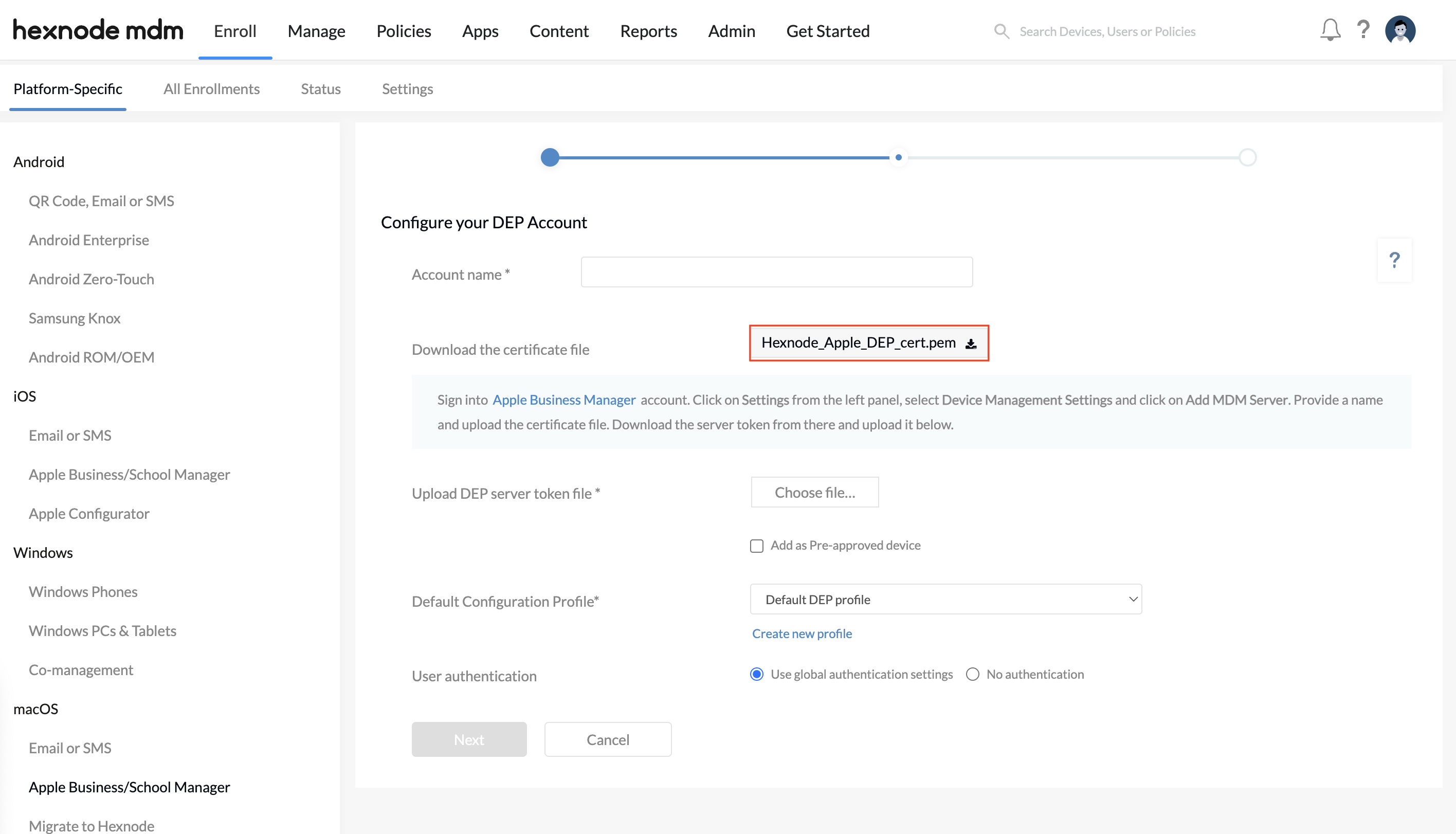Select Android Zero-Touch enrollment
This screenshot has width=1456, height=834.
click(x=91, y=279)
